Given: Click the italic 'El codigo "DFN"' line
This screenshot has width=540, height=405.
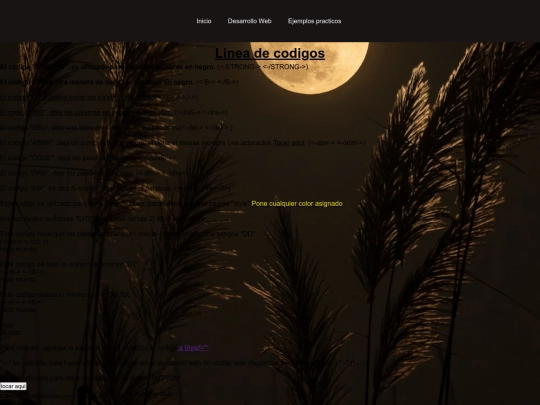Looking at the screenshot, I should [94, 173].
